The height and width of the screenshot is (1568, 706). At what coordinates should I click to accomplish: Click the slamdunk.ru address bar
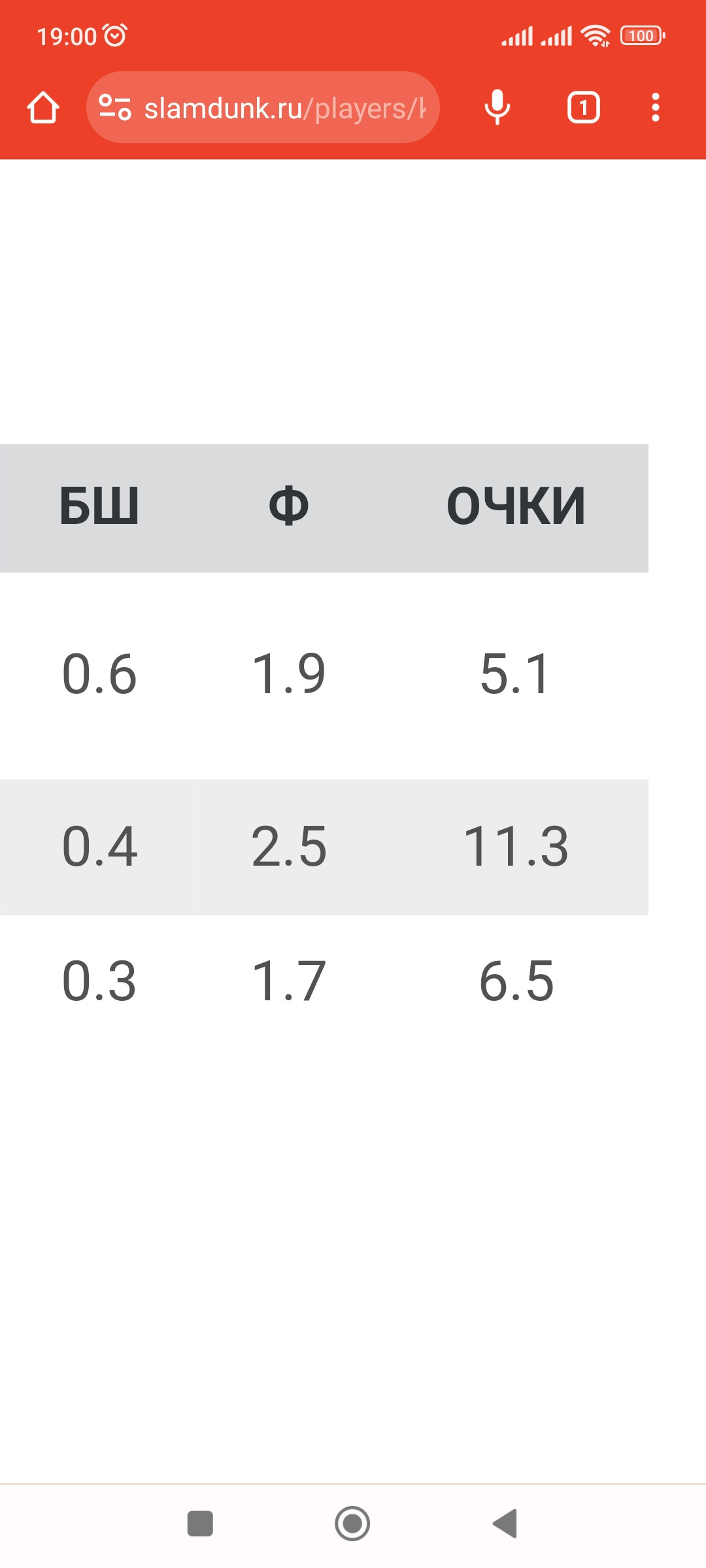[x=263, y=107]
